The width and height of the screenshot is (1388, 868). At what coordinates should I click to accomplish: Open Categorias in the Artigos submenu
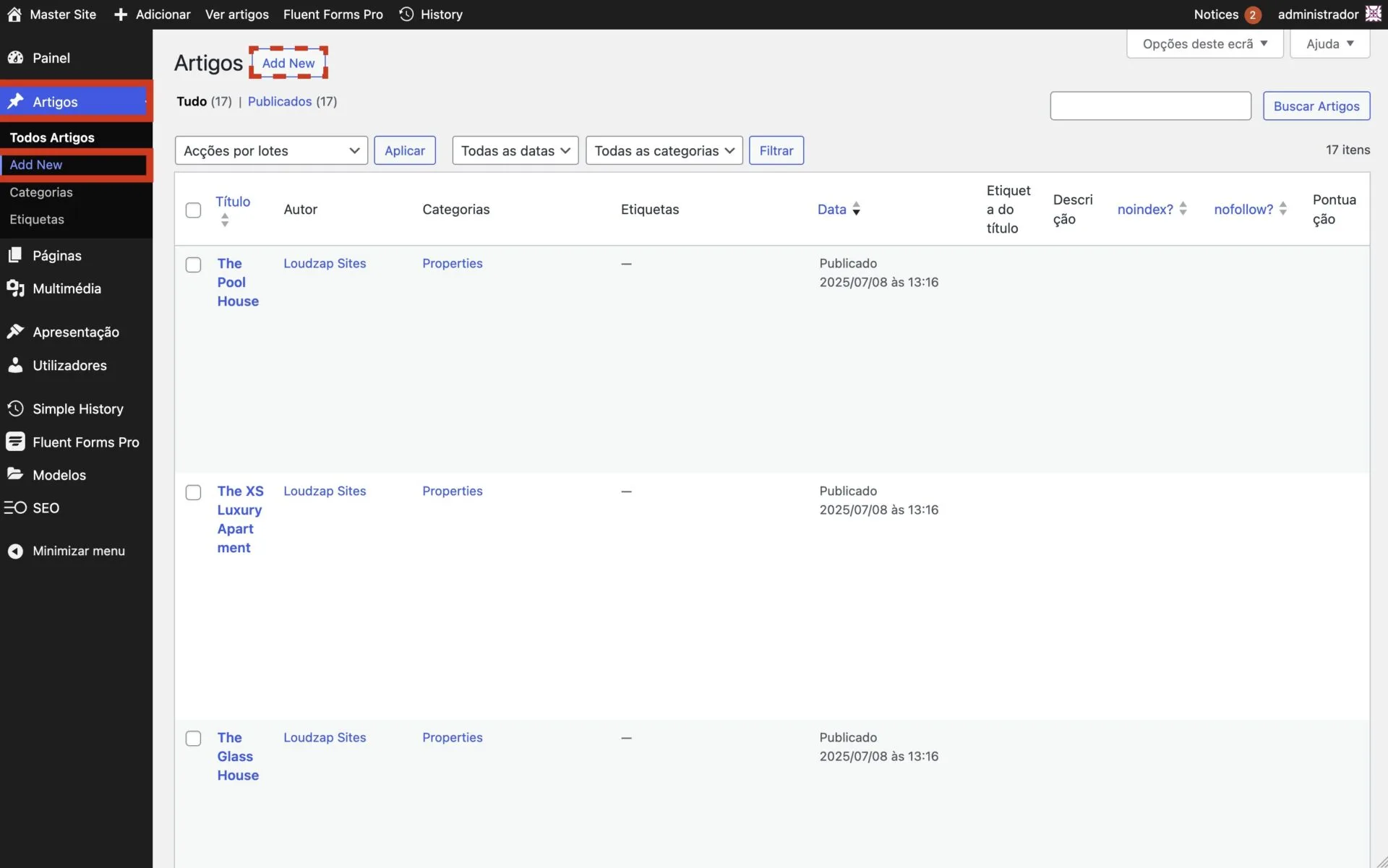pos(41,192)
